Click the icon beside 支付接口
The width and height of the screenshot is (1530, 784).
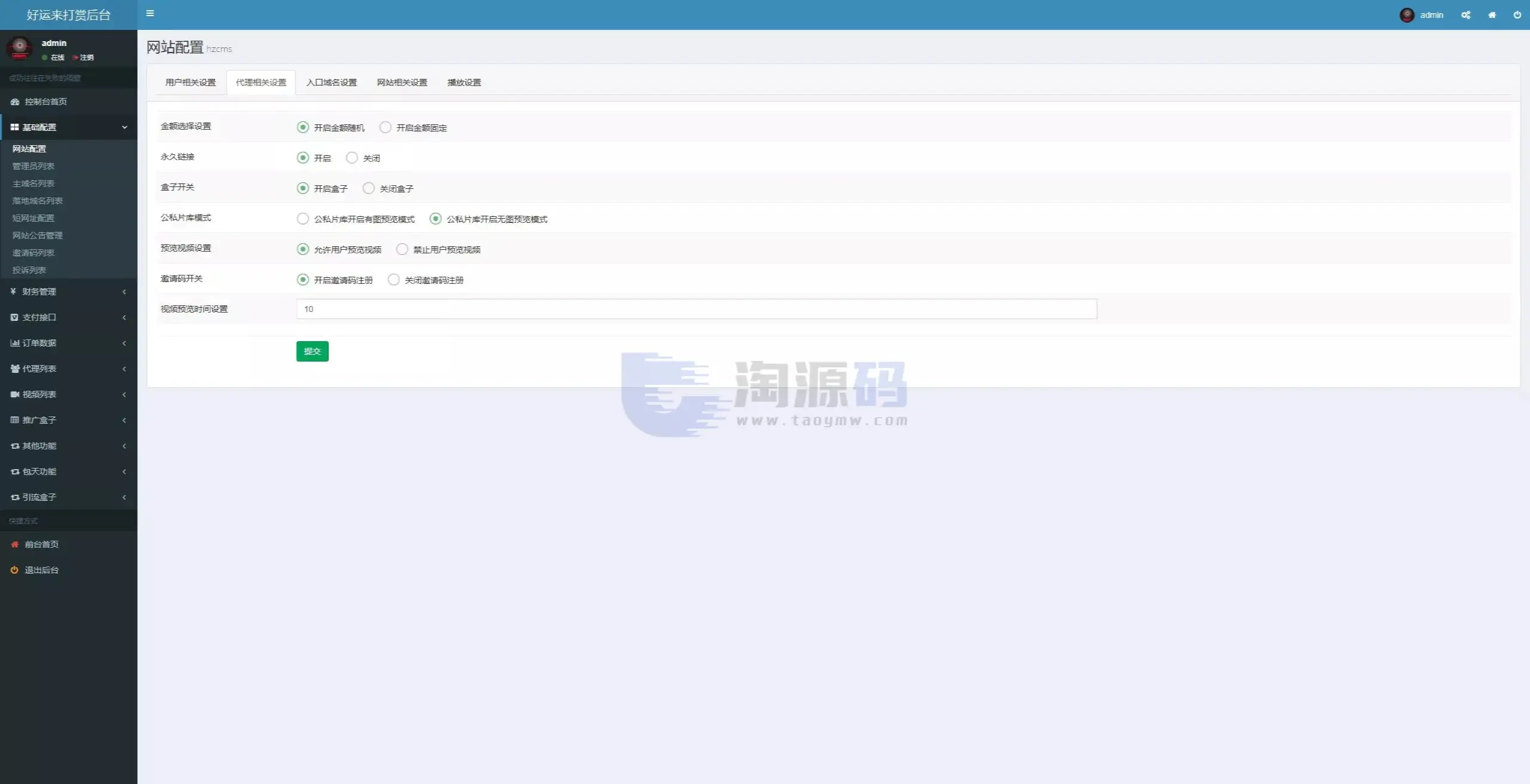click(14, 317)
